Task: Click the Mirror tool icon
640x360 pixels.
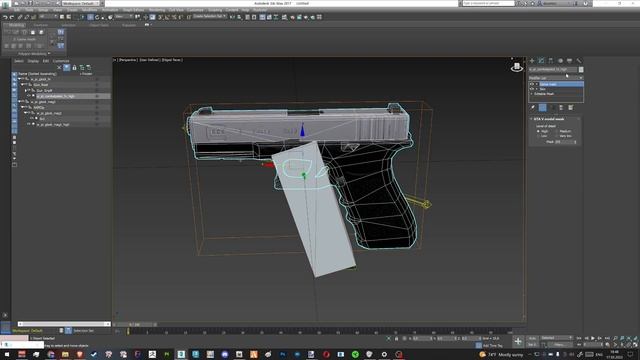Action: (232, 17)
